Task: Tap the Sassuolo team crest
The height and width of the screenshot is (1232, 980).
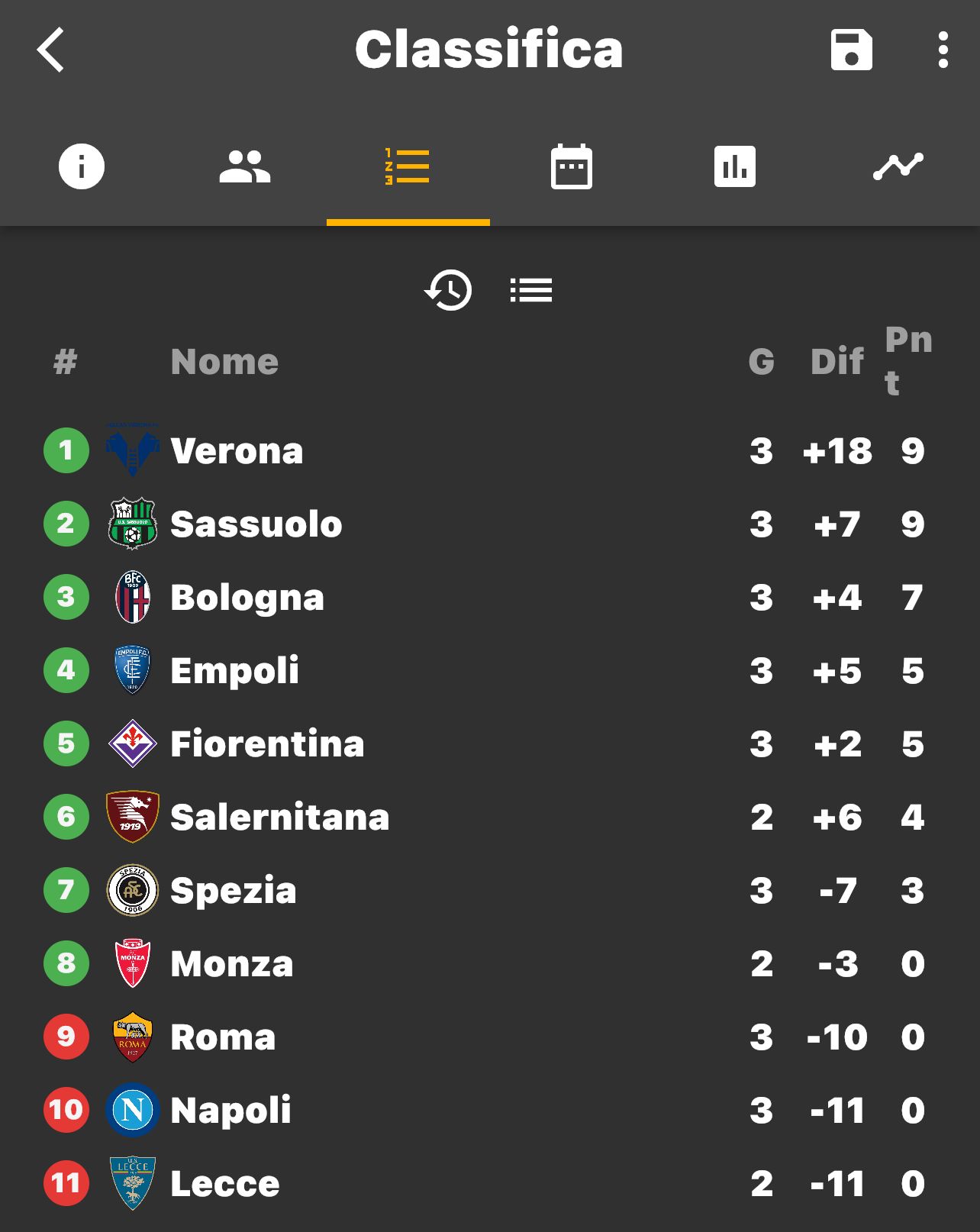Action: (x=133, y=524)
